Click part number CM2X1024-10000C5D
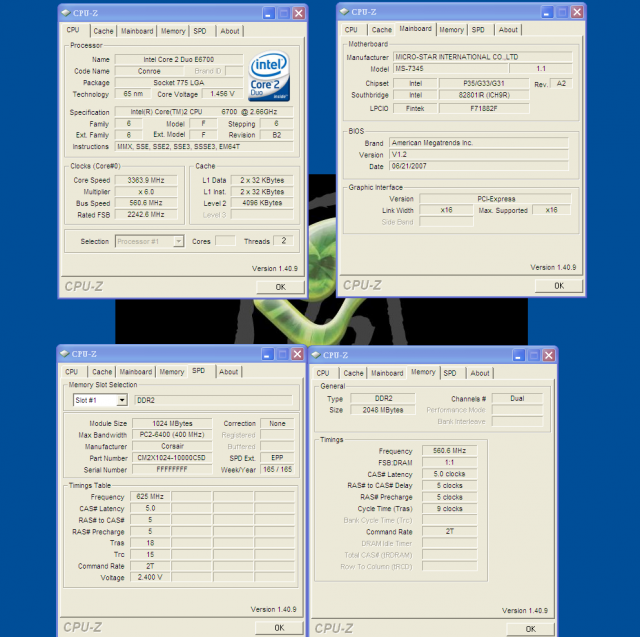This screenshot has width=640, height=637. pos(172,458)
